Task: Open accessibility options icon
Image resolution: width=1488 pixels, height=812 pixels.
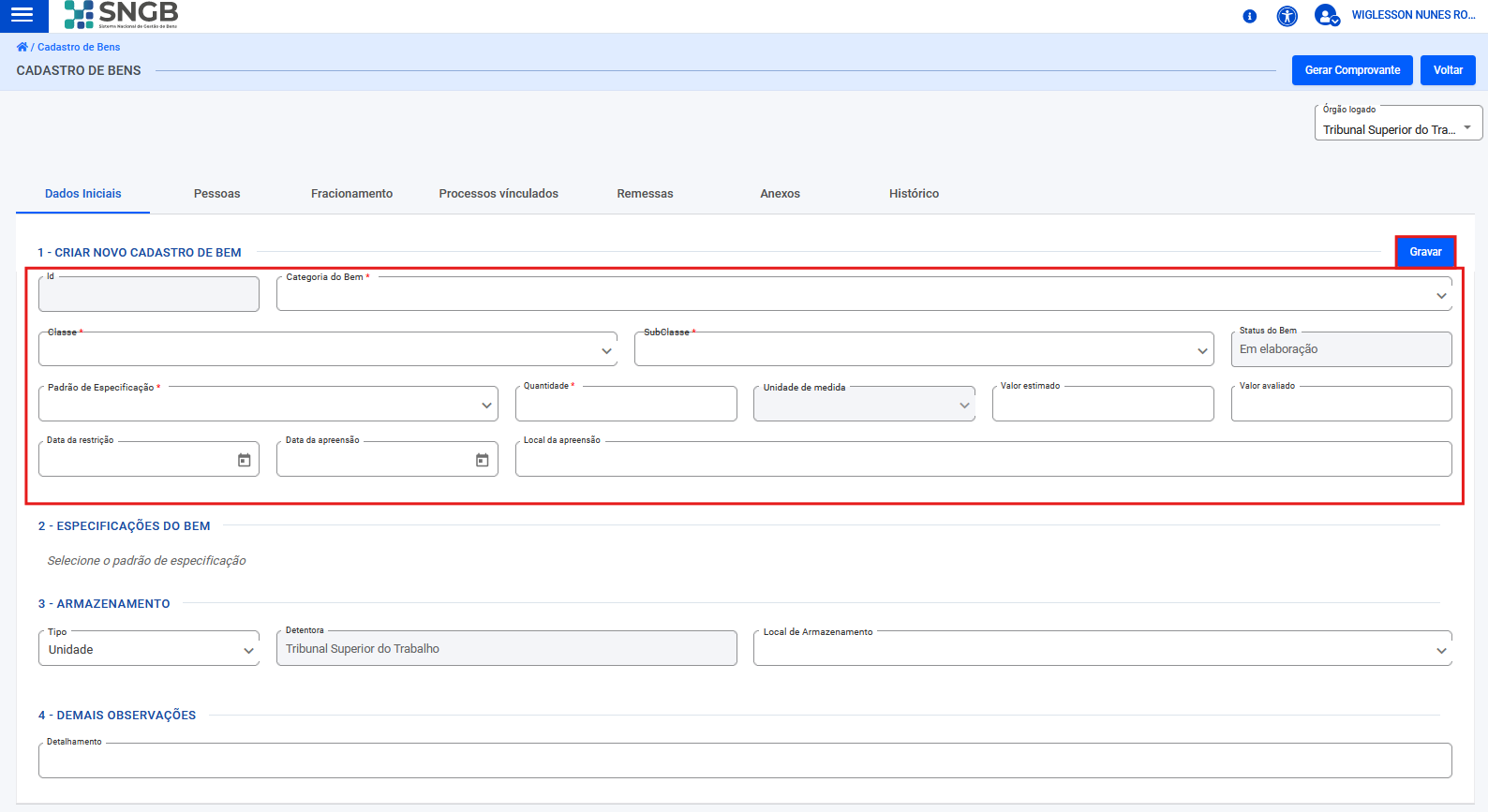Action: coord(1287,16)
